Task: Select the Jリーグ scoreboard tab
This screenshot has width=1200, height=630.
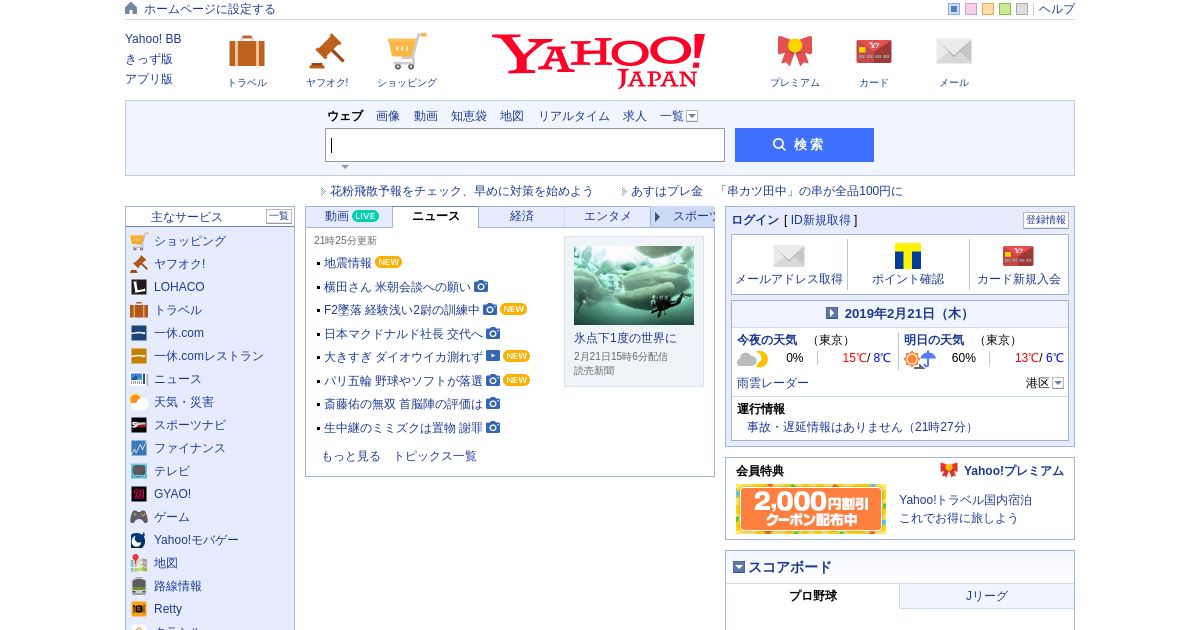Action: tap(987, 596)
